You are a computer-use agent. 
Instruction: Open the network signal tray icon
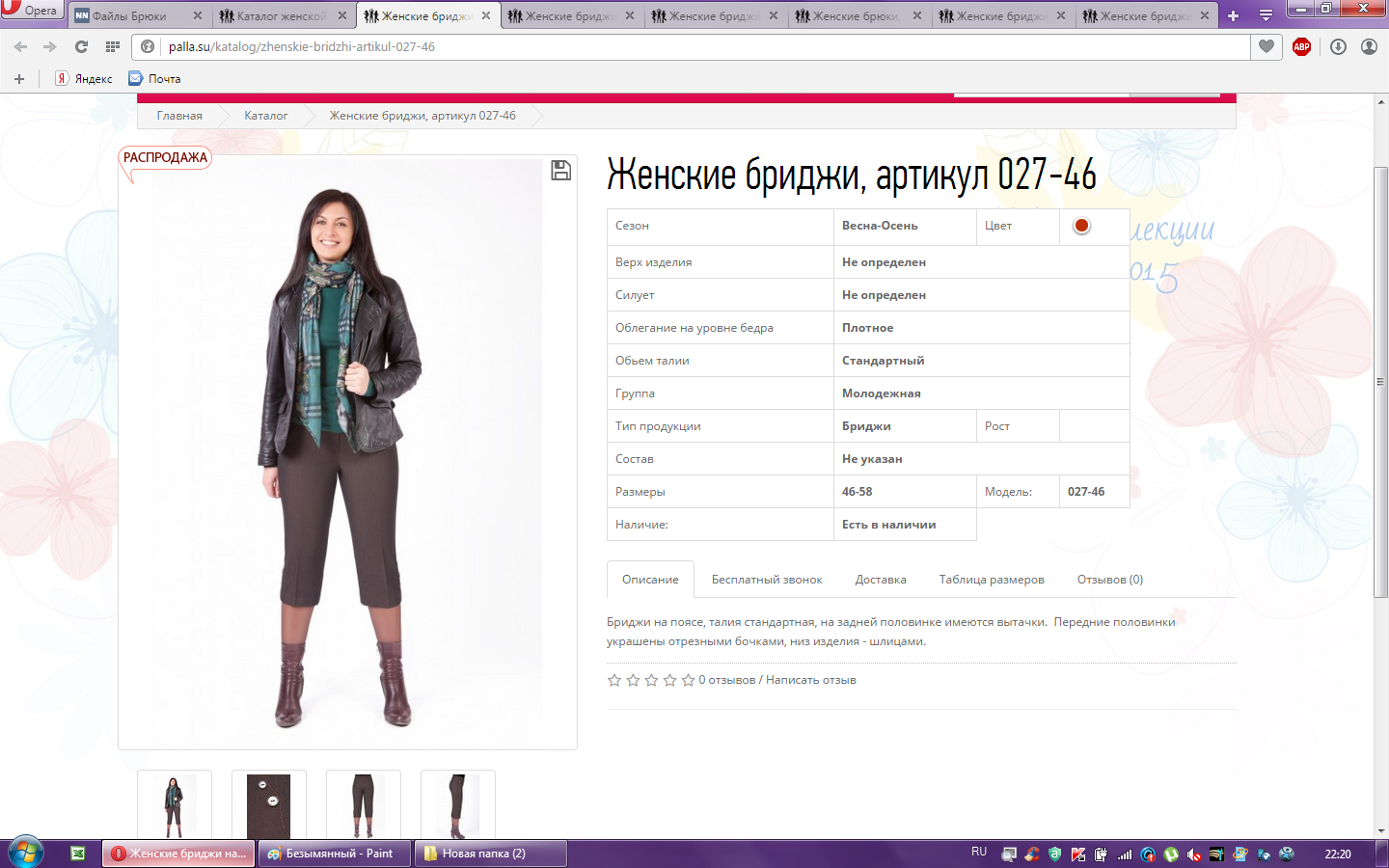pos(1125,854)
